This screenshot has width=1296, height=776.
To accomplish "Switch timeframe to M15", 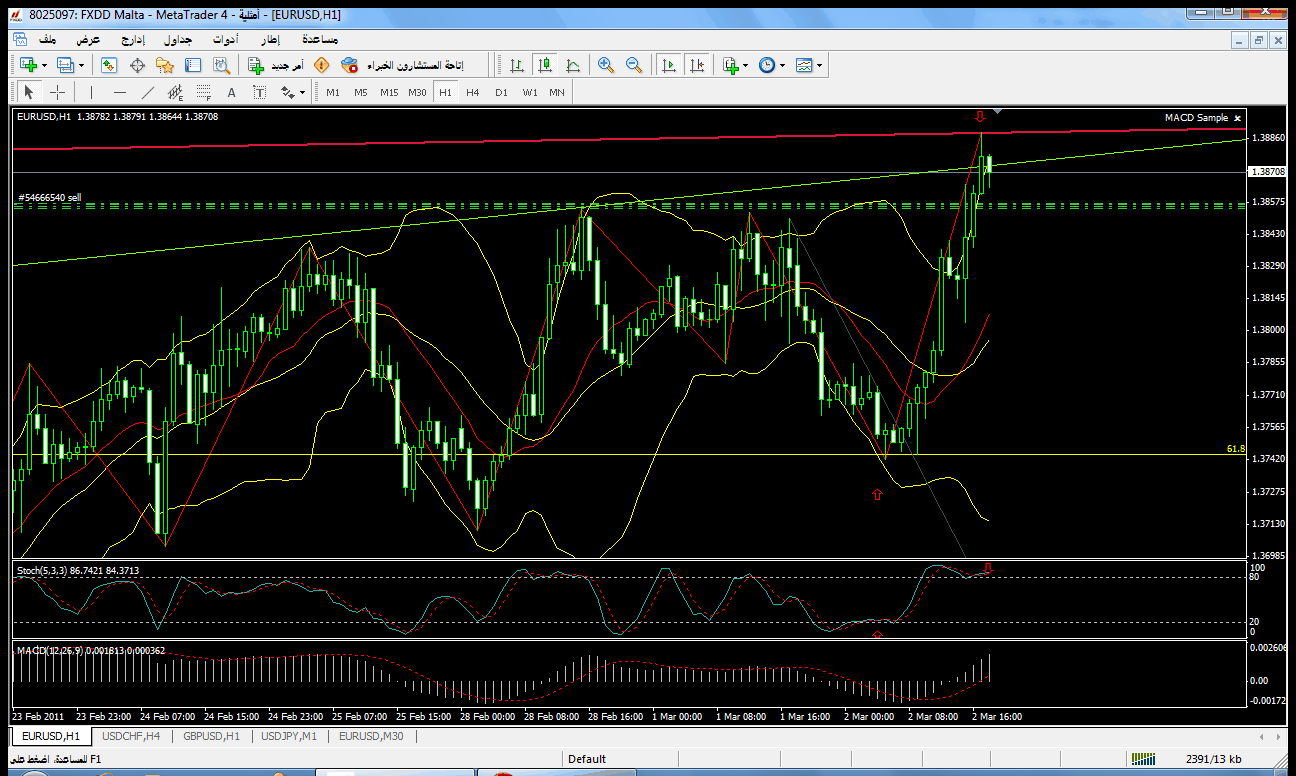I will [x=389, y=92].
